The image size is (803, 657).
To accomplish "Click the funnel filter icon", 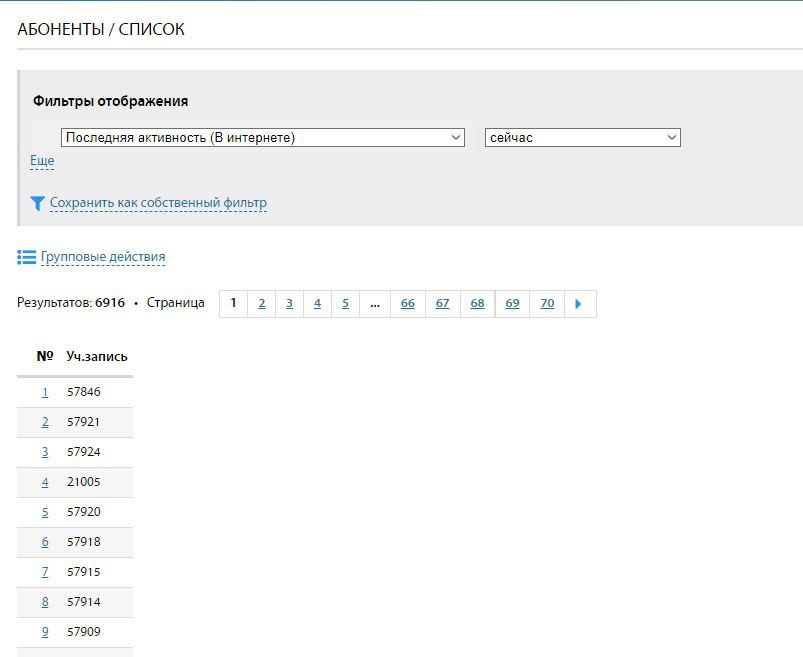I will pos(37,203).
